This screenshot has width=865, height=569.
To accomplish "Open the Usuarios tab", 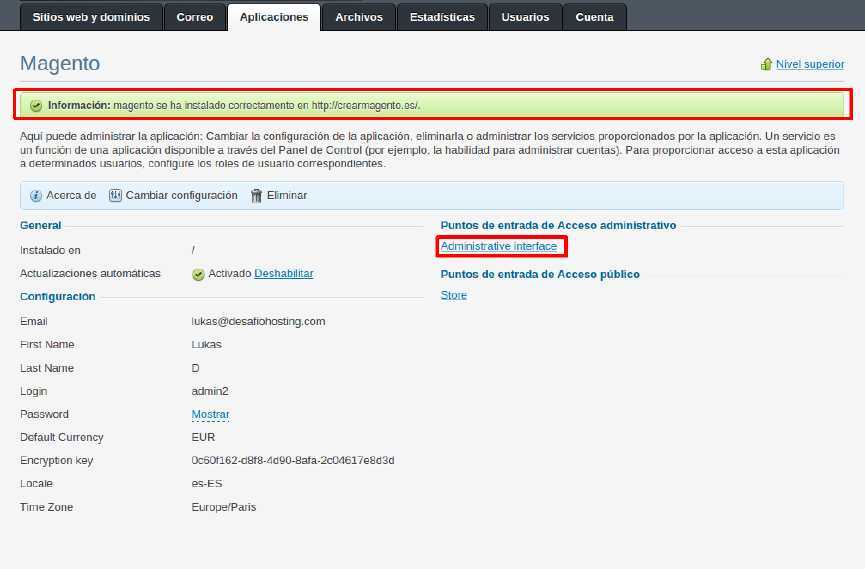I will pos(525,17).
